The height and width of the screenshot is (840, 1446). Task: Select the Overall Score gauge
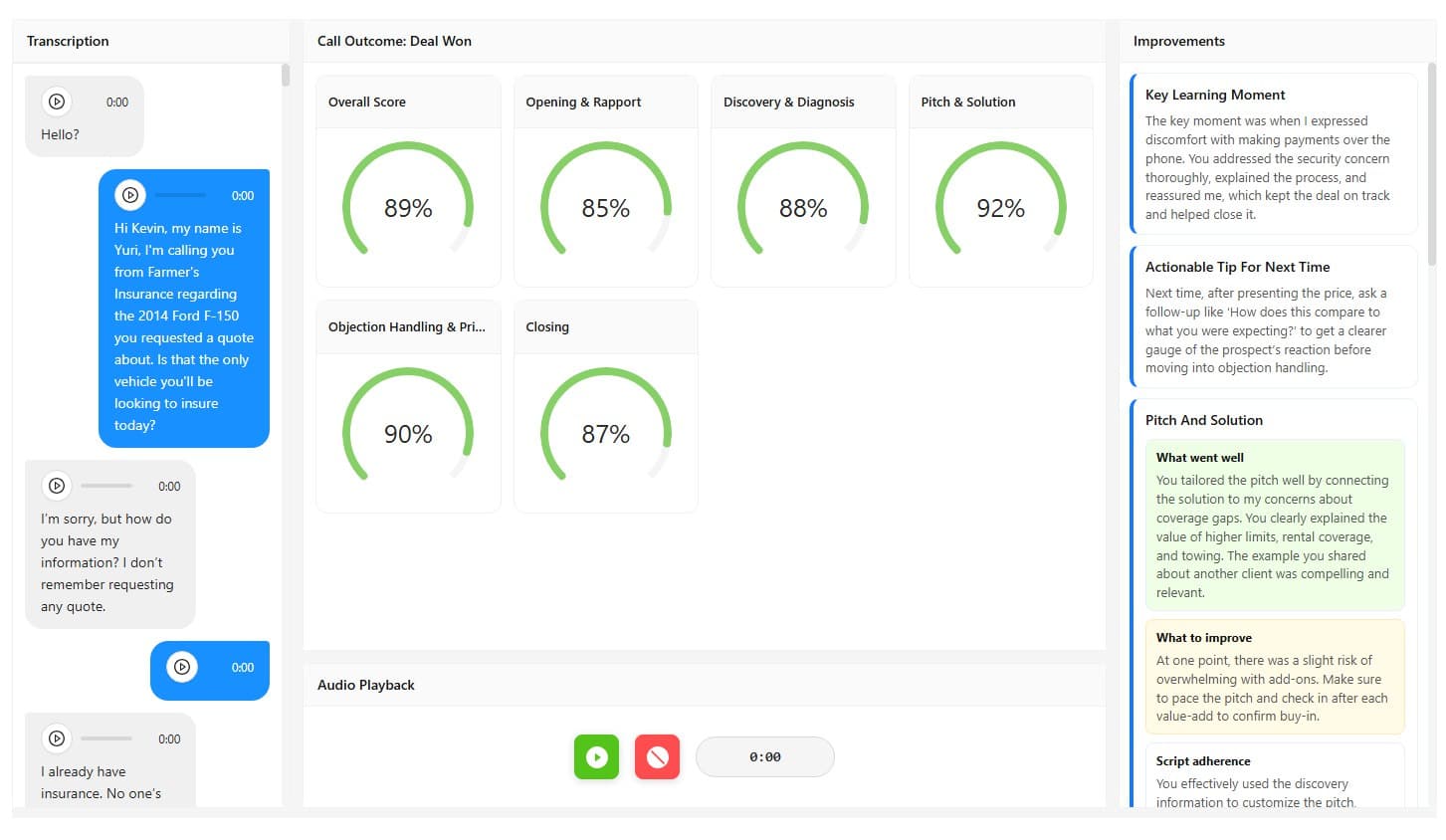(408, 208)
